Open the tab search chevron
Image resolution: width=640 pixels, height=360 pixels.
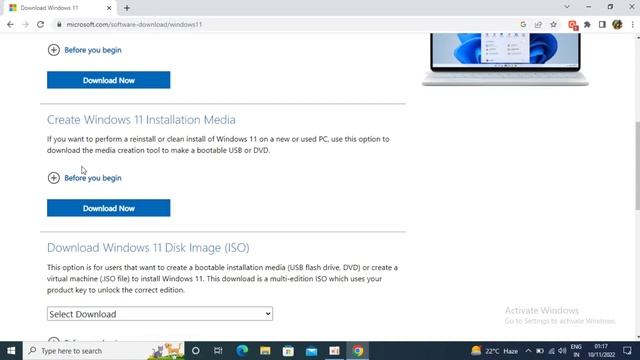click(567, 7)
